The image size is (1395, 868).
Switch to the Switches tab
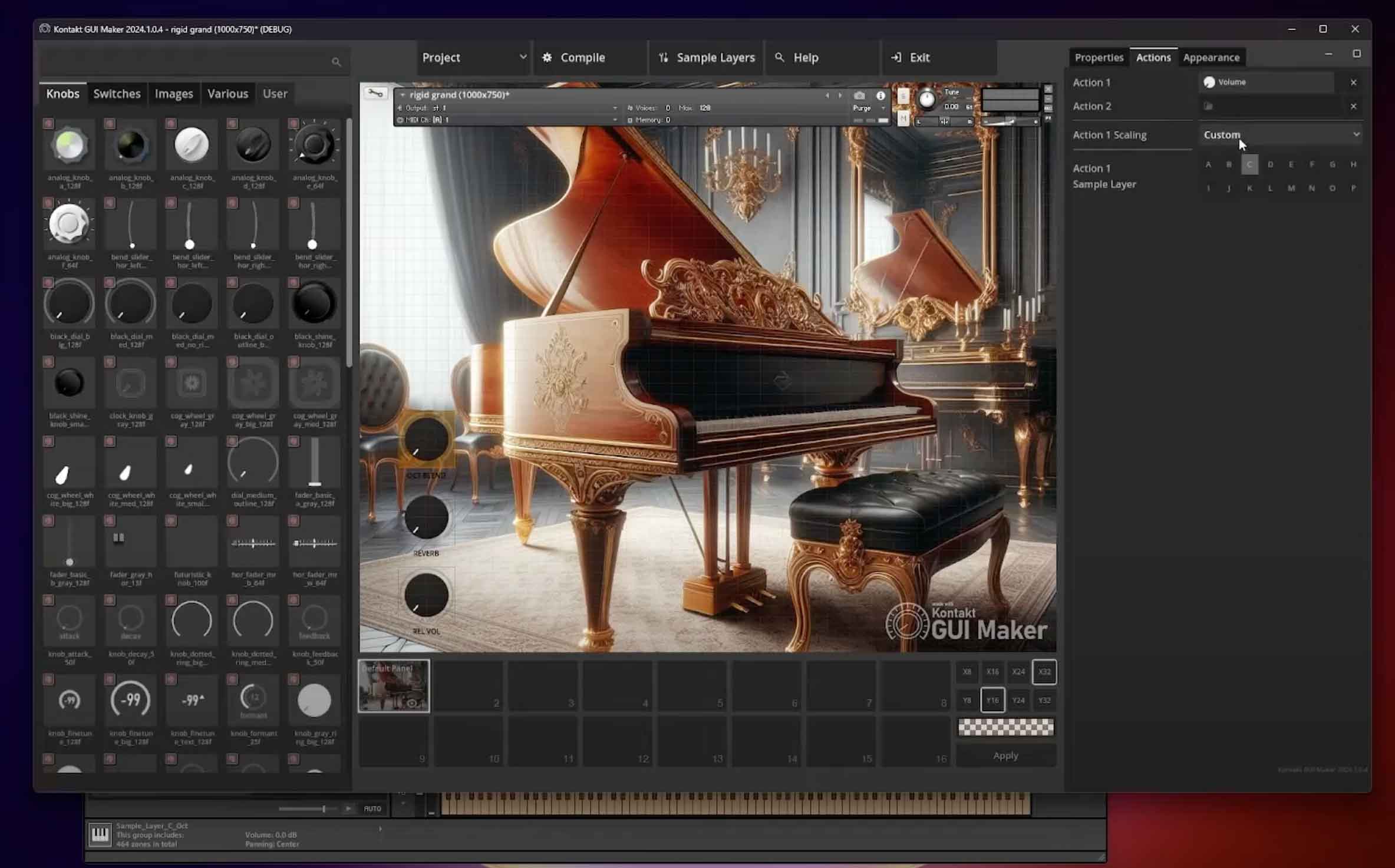point(117,94)
